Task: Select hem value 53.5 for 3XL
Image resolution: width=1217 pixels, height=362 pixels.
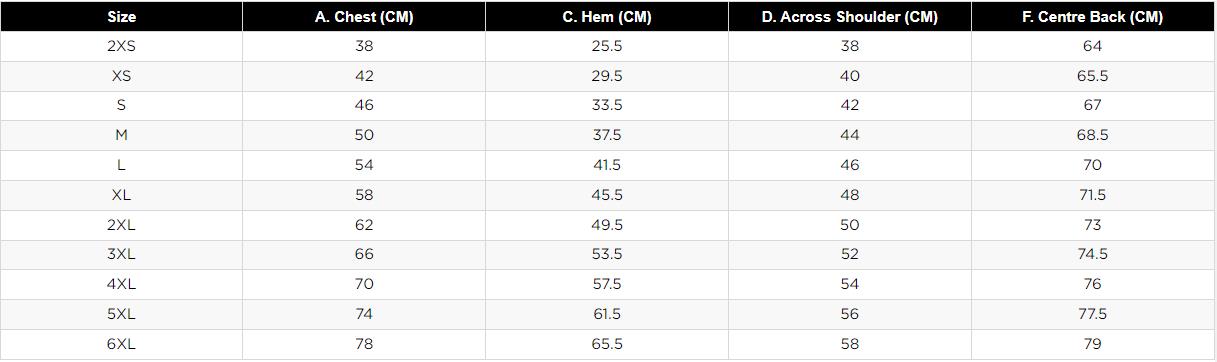Action: [x=607, y=254]
